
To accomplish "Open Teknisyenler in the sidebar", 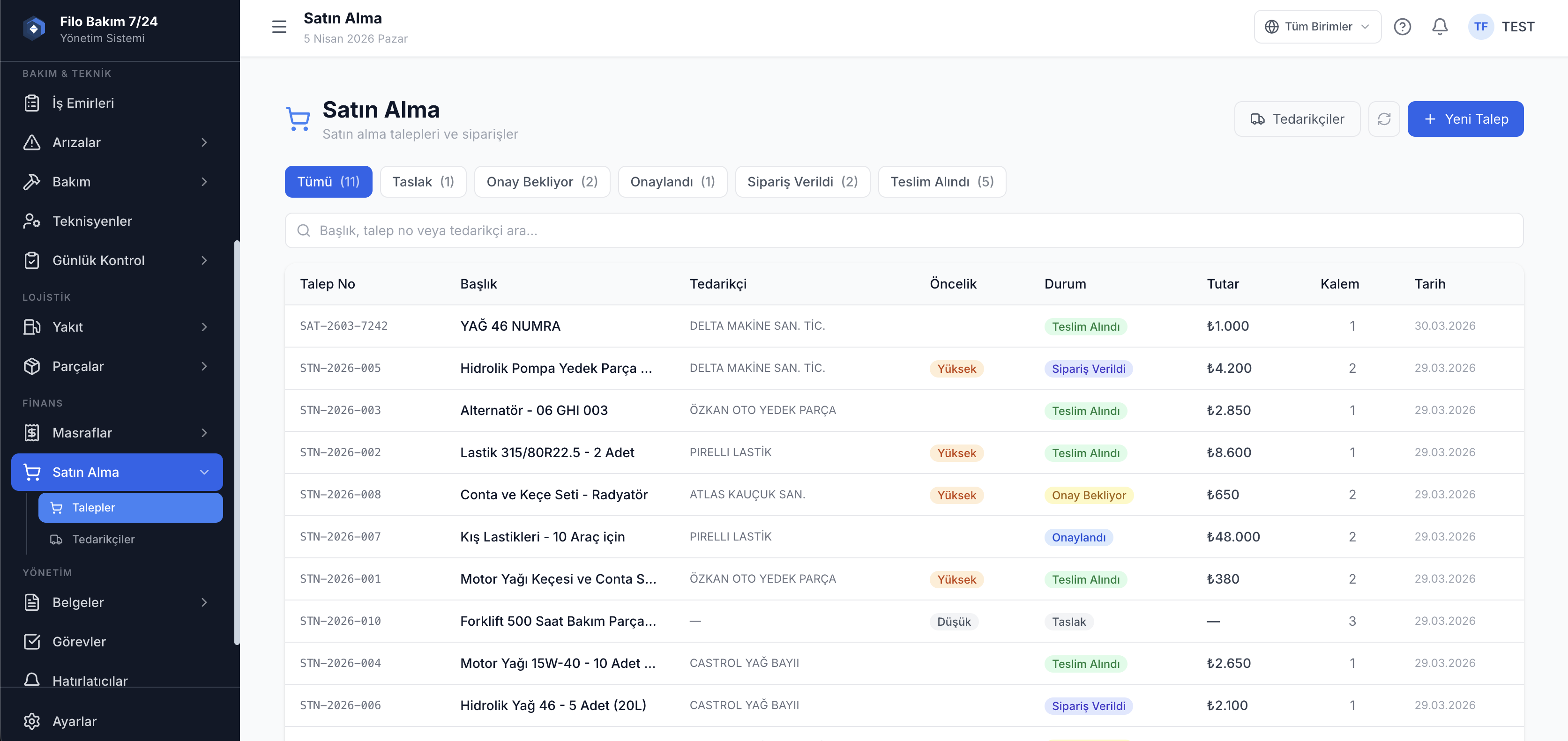I will [x=92, y=222].
